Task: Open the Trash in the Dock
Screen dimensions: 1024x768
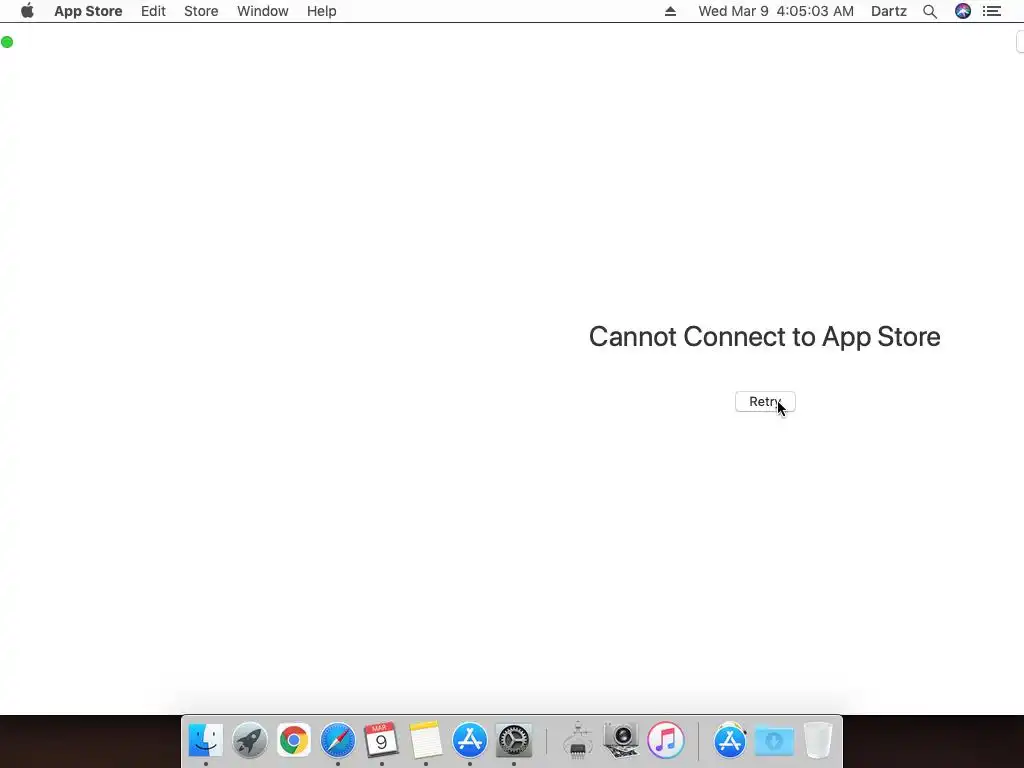Action: click(818, 741)
